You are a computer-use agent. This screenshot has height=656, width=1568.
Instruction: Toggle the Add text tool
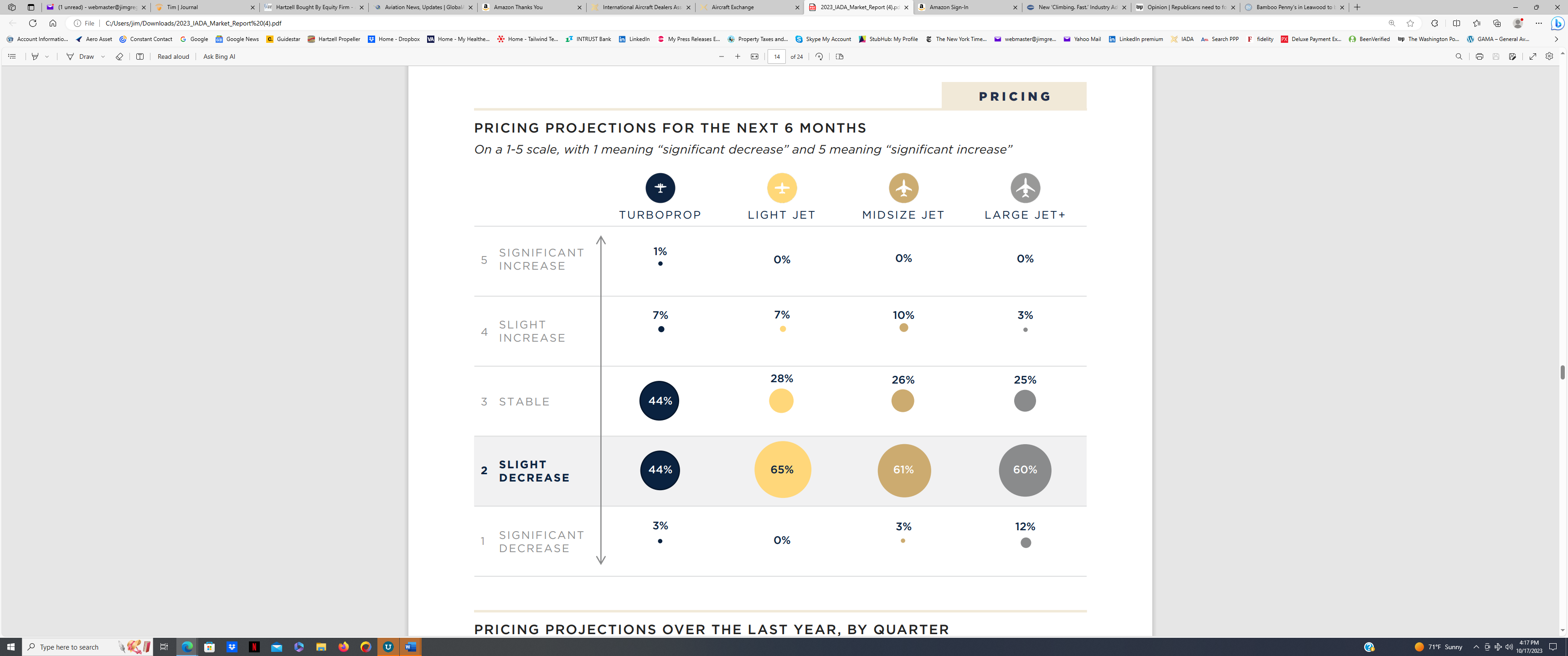coord(139,56)
